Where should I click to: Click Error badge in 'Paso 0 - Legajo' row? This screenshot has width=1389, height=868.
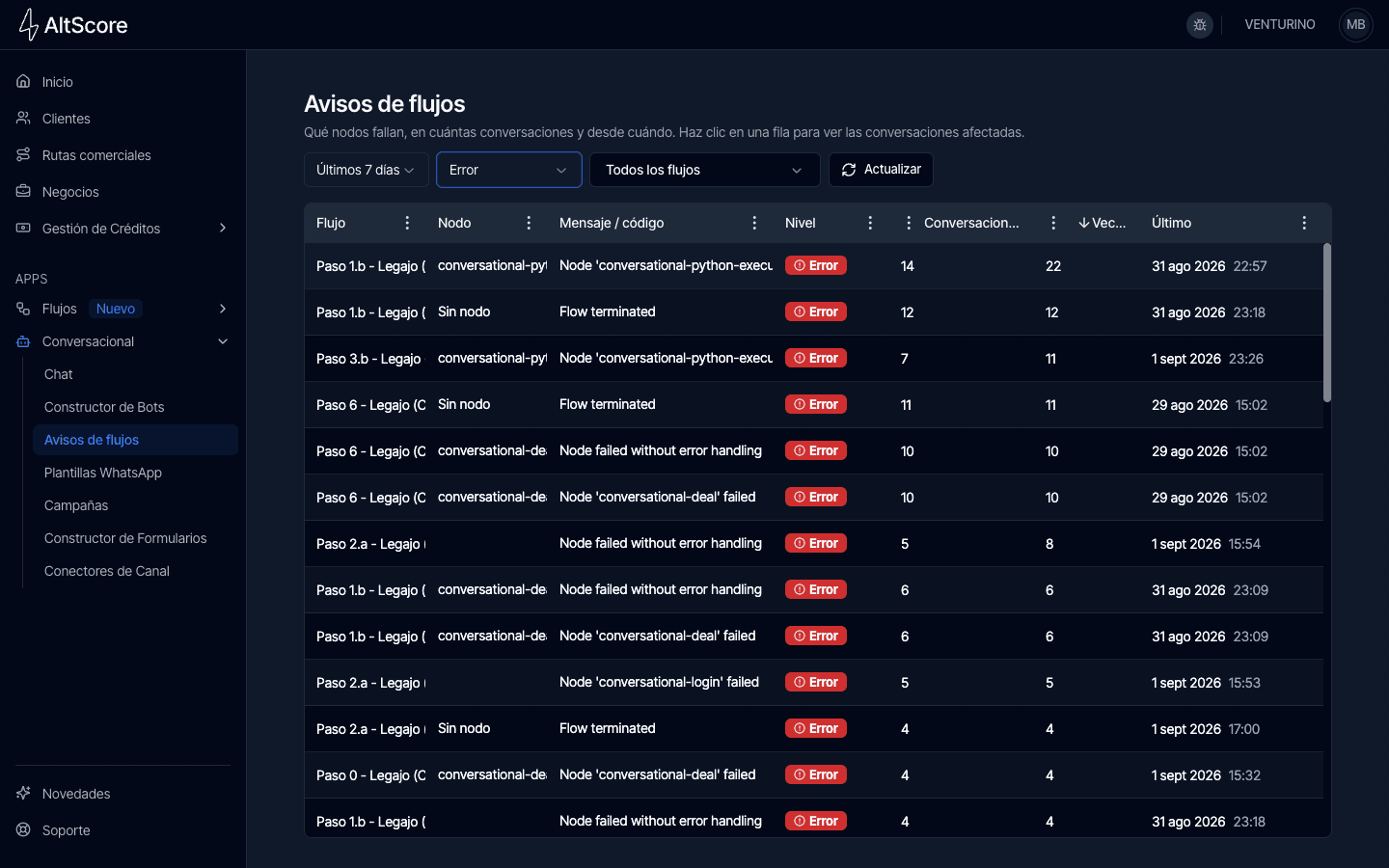tap(816, 774)
